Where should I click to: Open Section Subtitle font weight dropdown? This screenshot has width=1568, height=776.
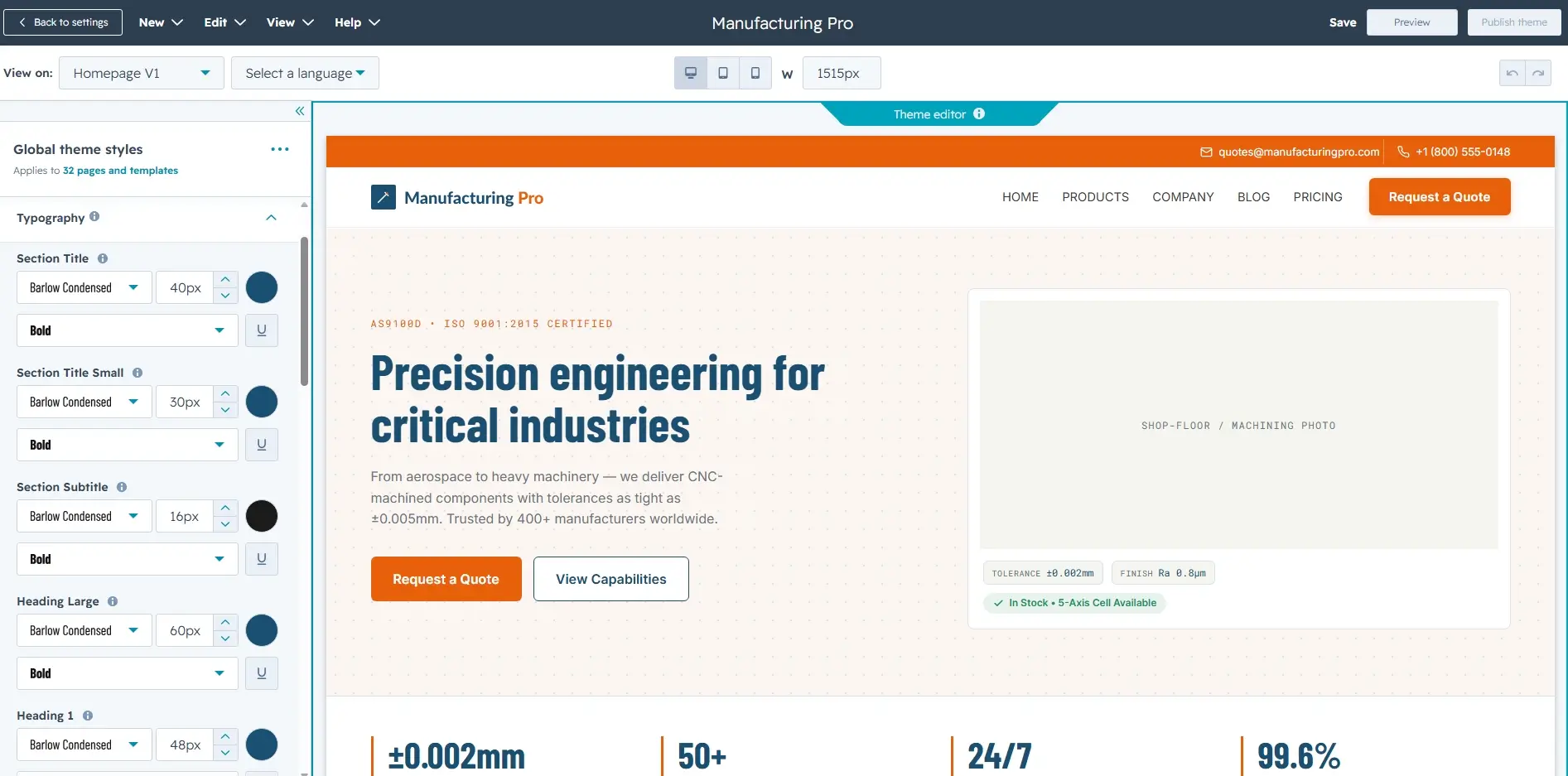128,559
